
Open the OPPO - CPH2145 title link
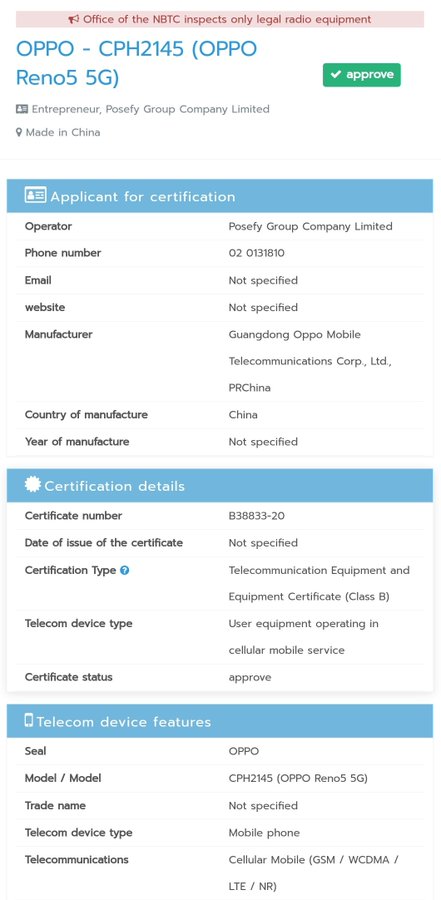137,63
